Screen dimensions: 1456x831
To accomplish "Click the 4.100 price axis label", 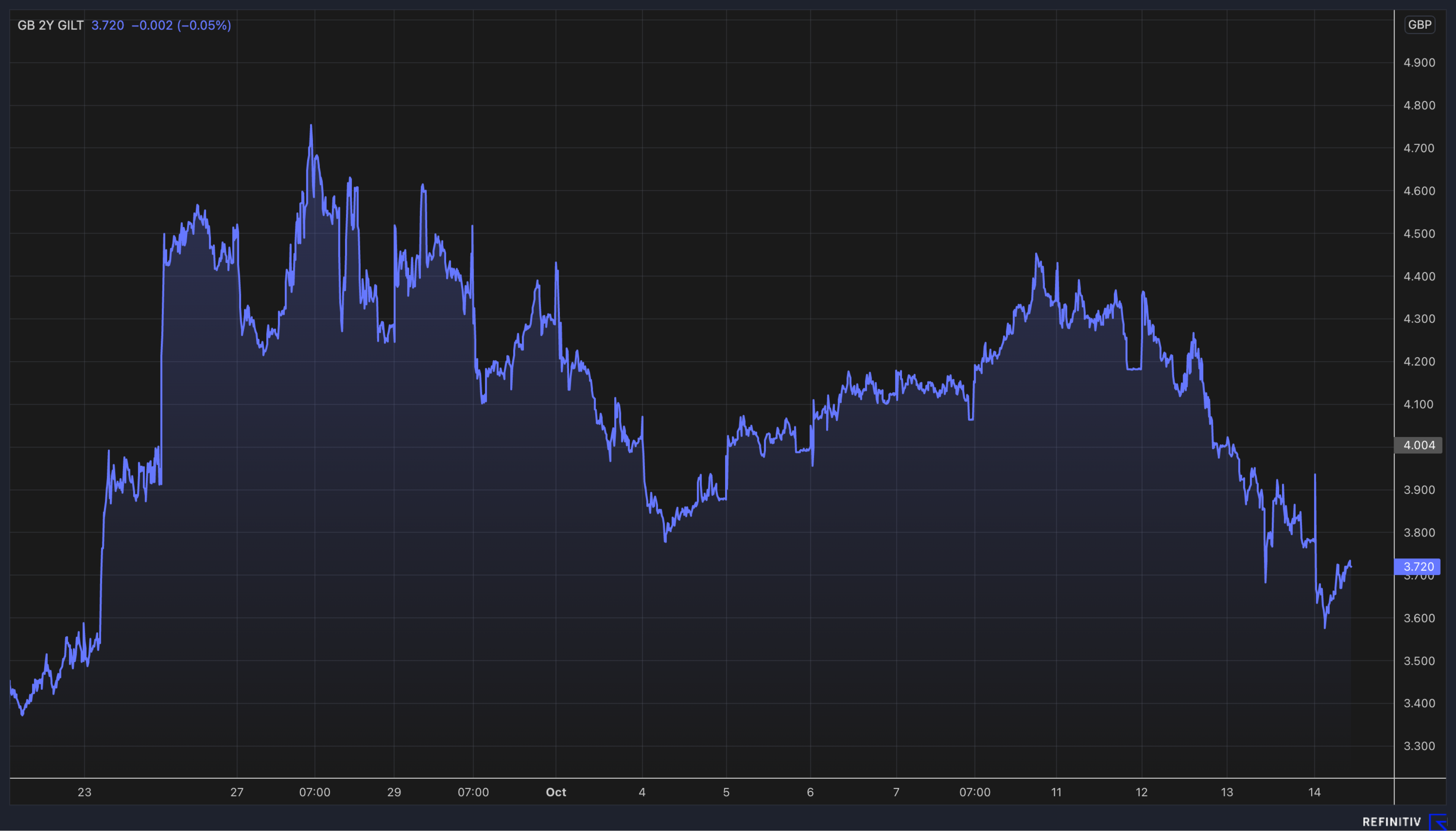I will [1419, 405].
